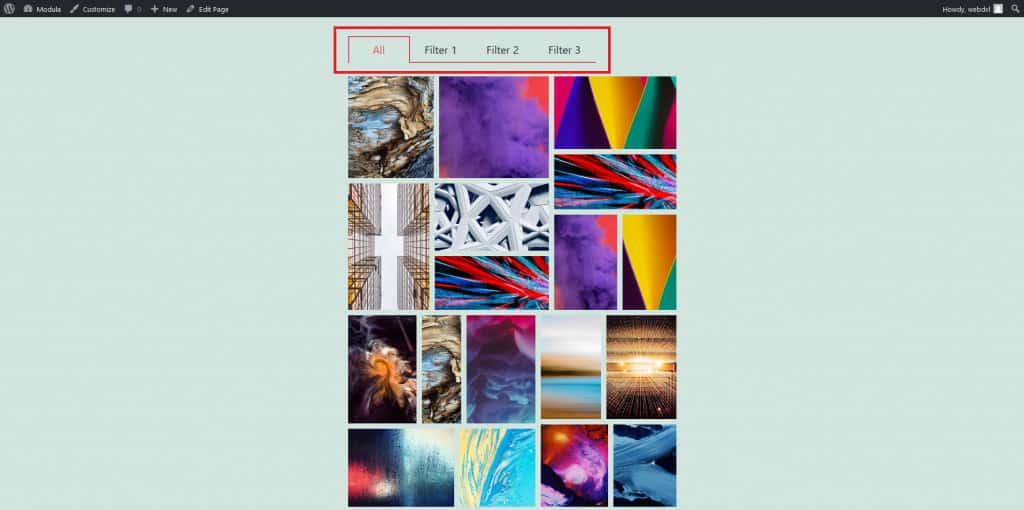Open the blurred beach horizon thumbnail
The image size is (1024, 510).
pyautogui.click(x=571, y=367)
